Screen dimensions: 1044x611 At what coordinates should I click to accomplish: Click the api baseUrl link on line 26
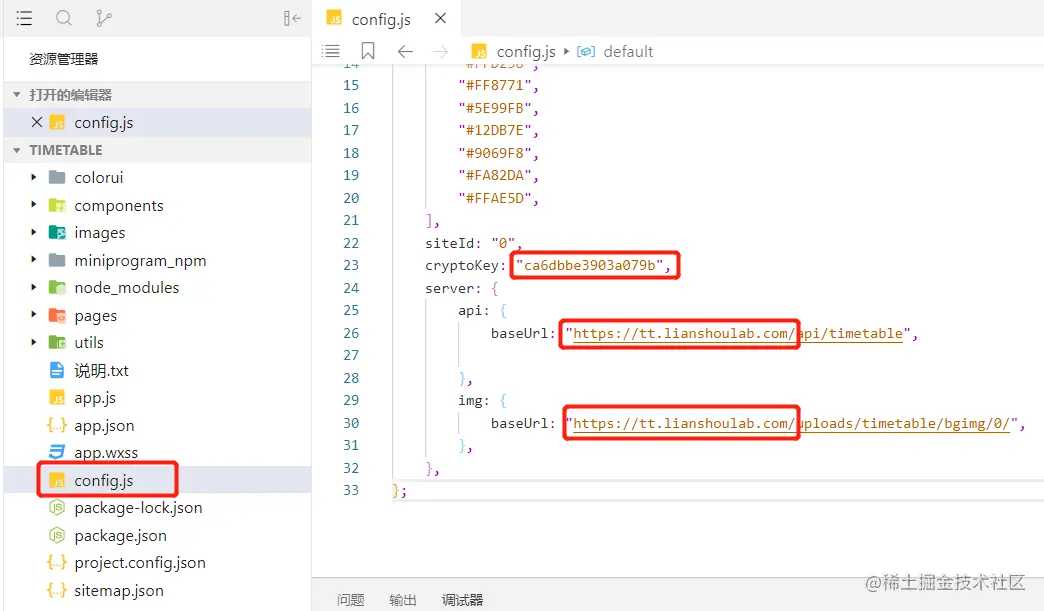[x=738, y=333]
